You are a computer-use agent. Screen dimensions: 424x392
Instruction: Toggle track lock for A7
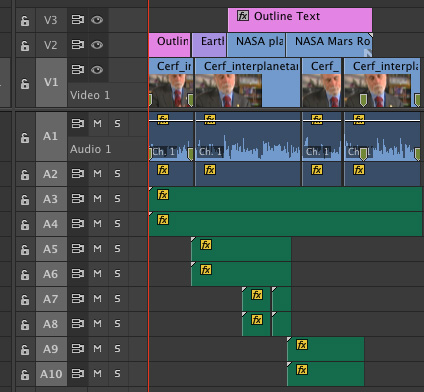25,299
